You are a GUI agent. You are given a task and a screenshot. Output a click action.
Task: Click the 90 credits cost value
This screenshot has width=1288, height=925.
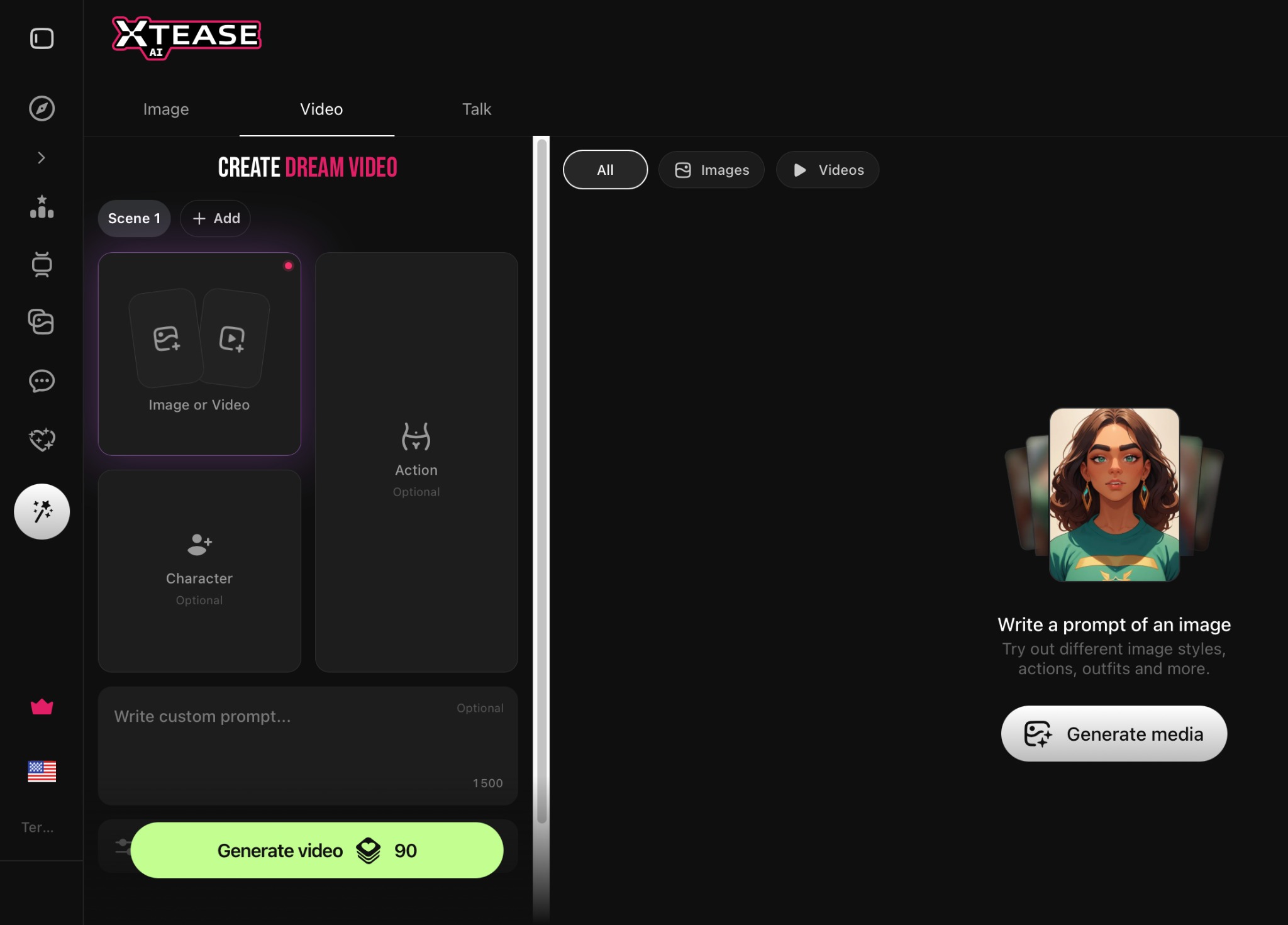pos(406,851)
